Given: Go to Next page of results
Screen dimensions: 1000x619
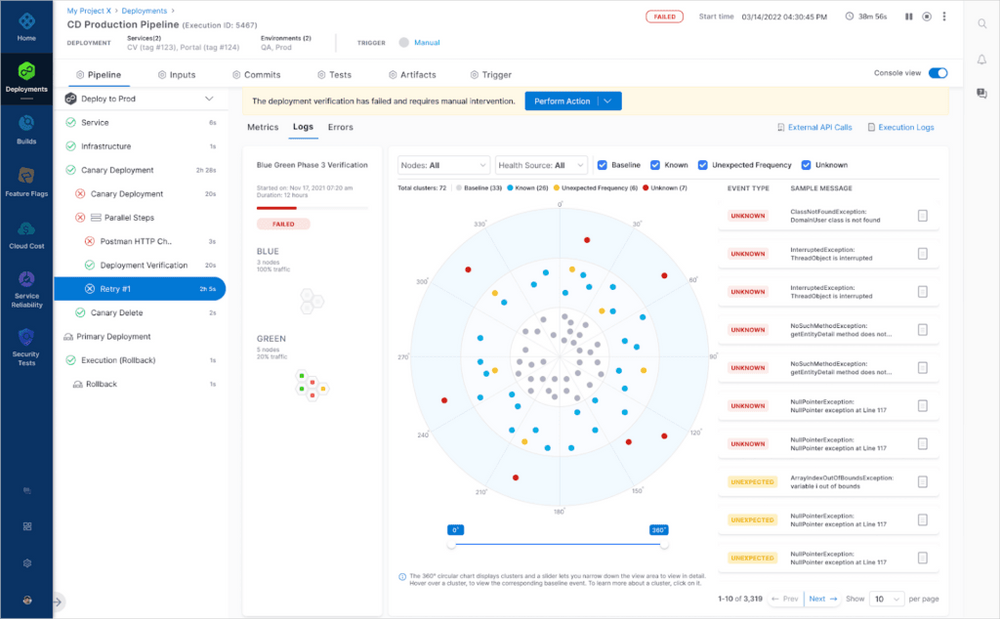Looking at the screenshot, I should 823,599.
